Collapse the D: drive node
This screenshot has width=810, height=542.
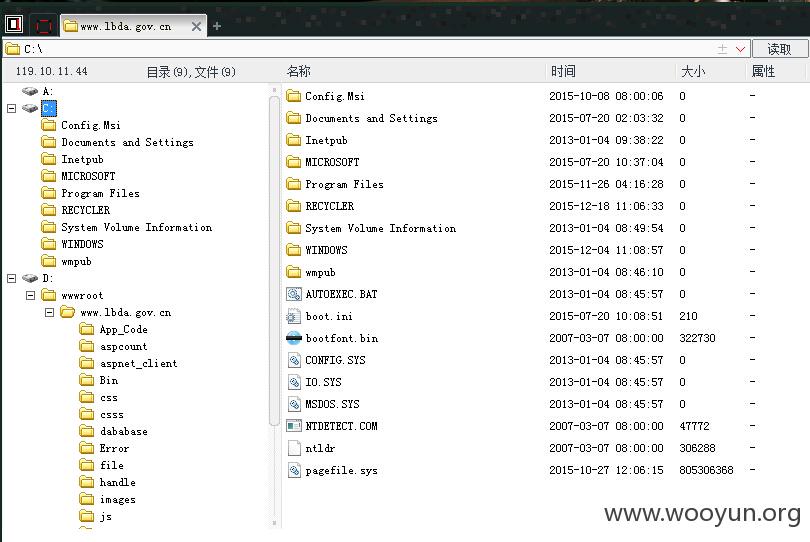click(11, 278)
